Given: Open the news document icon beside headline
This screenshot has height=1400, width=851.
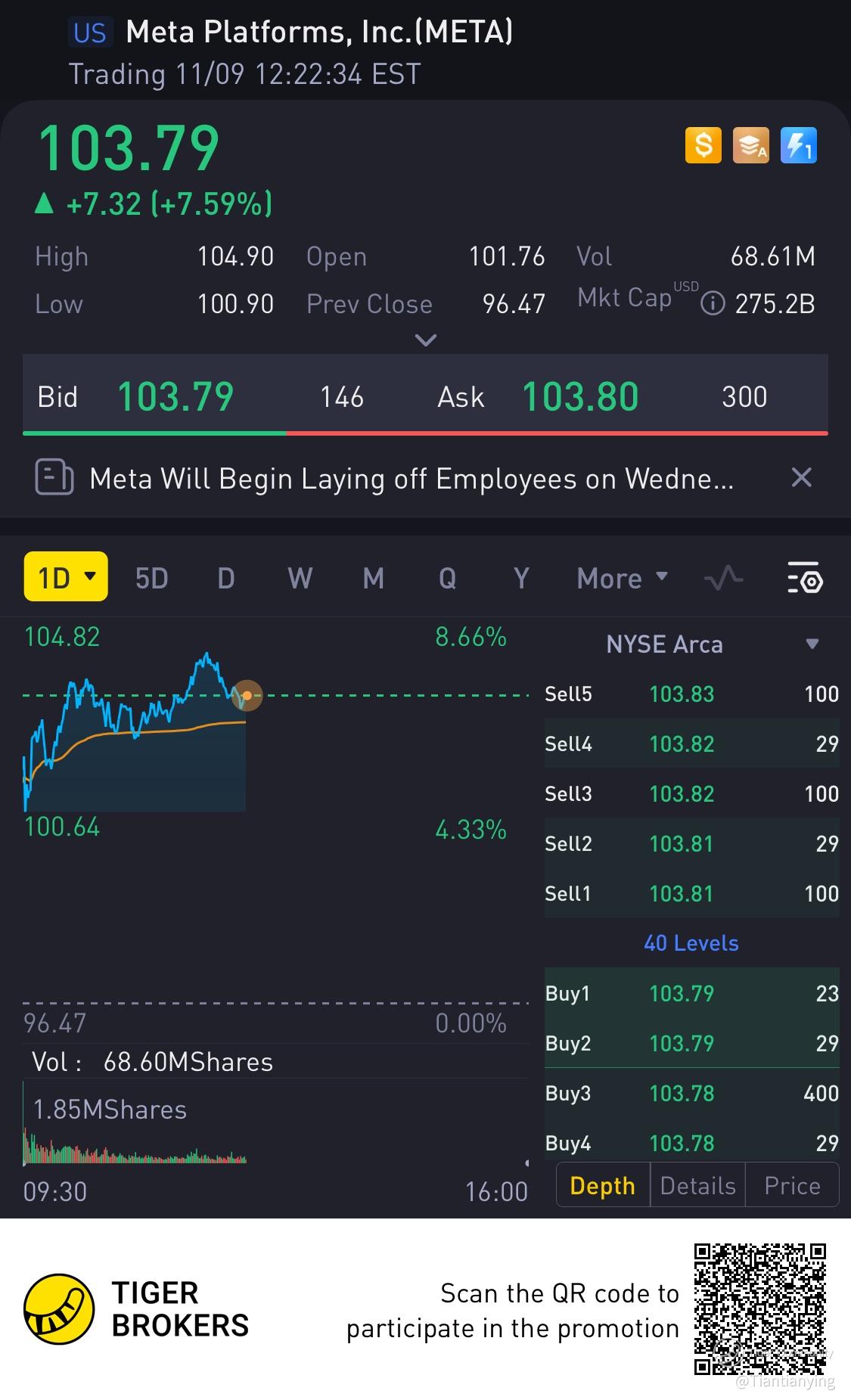Looking at the screenshot, I should pyautogui.click(x=54, y=477).
